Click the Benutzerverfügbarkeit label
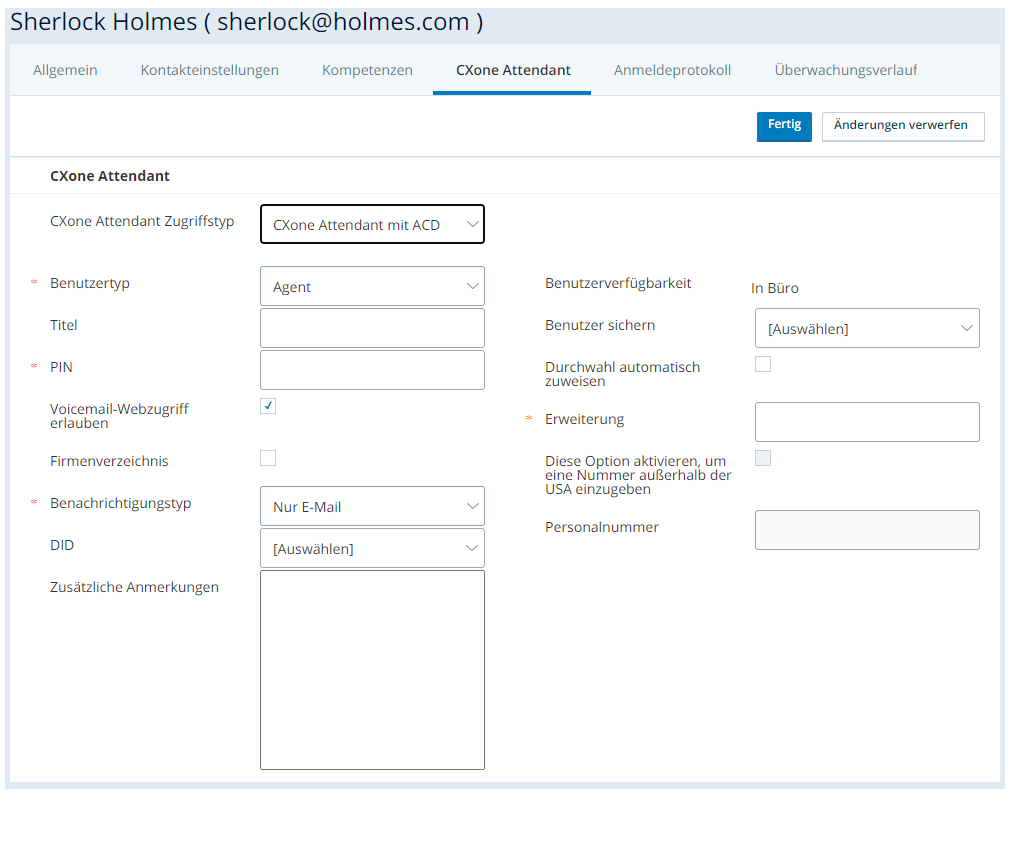The image size is (1012, 854). pos(618,283)
